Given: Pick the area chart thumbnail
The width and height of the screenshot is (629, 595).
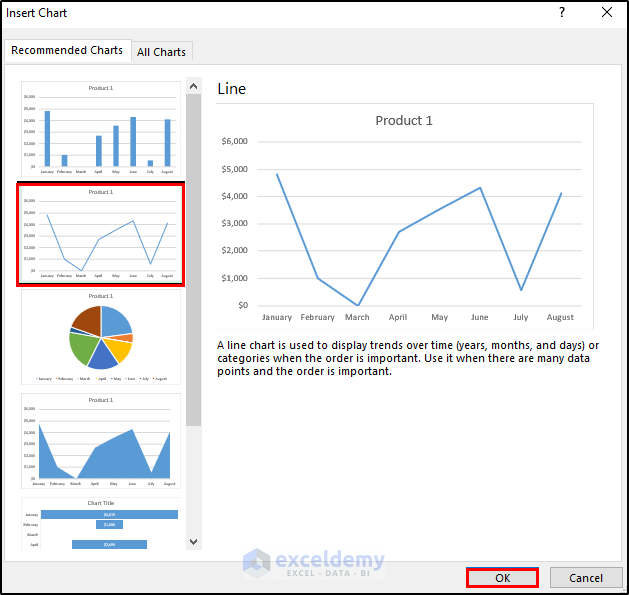Looking at the screenshot, I should point(101,441).
